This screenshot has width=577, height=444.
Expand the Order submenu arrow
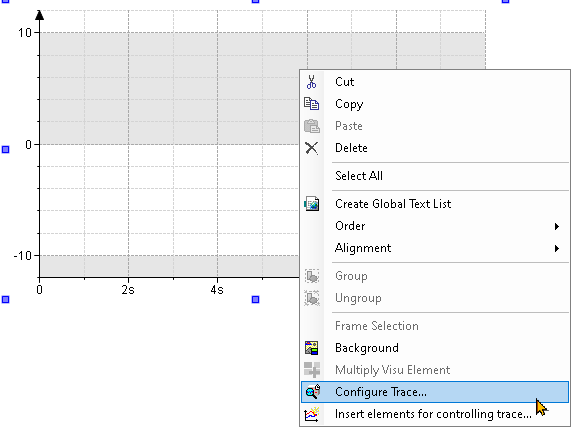click(557, 226)
